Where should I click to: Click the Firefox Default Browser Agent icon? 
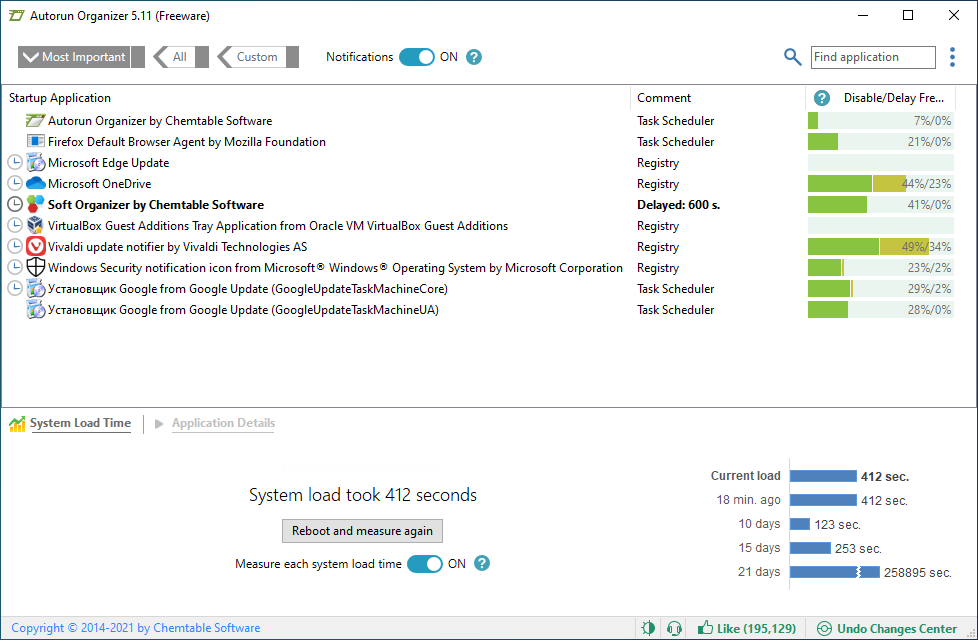click(36, 142)
